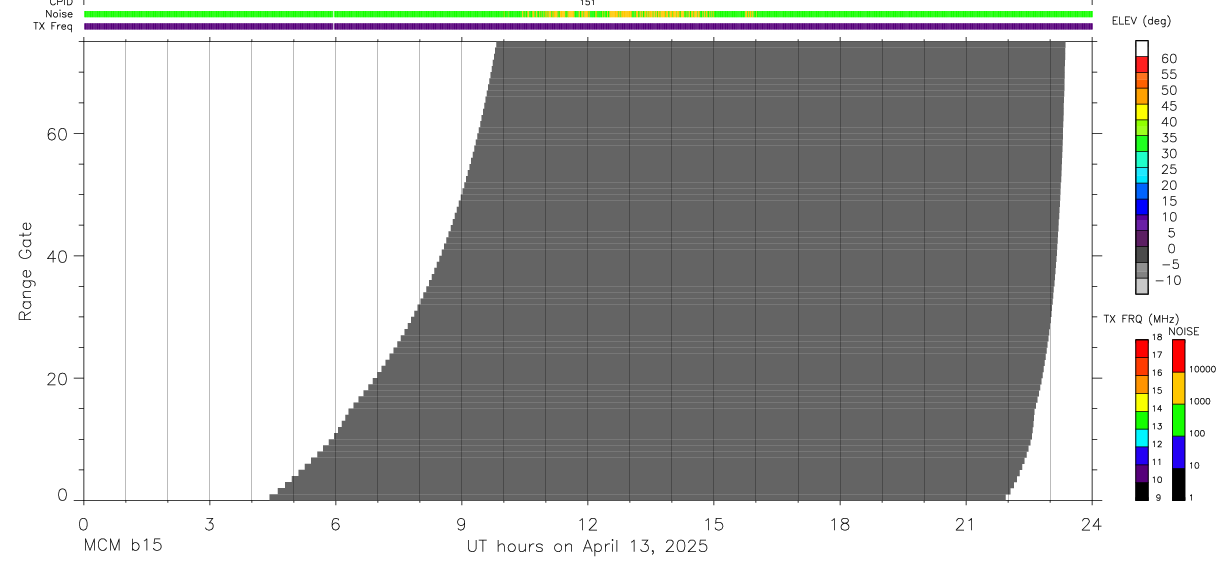Click the x-axis tick label '9'
The height and width of the screenshot is (567, 1228).
pyautogui.click(x=461, y=524)
